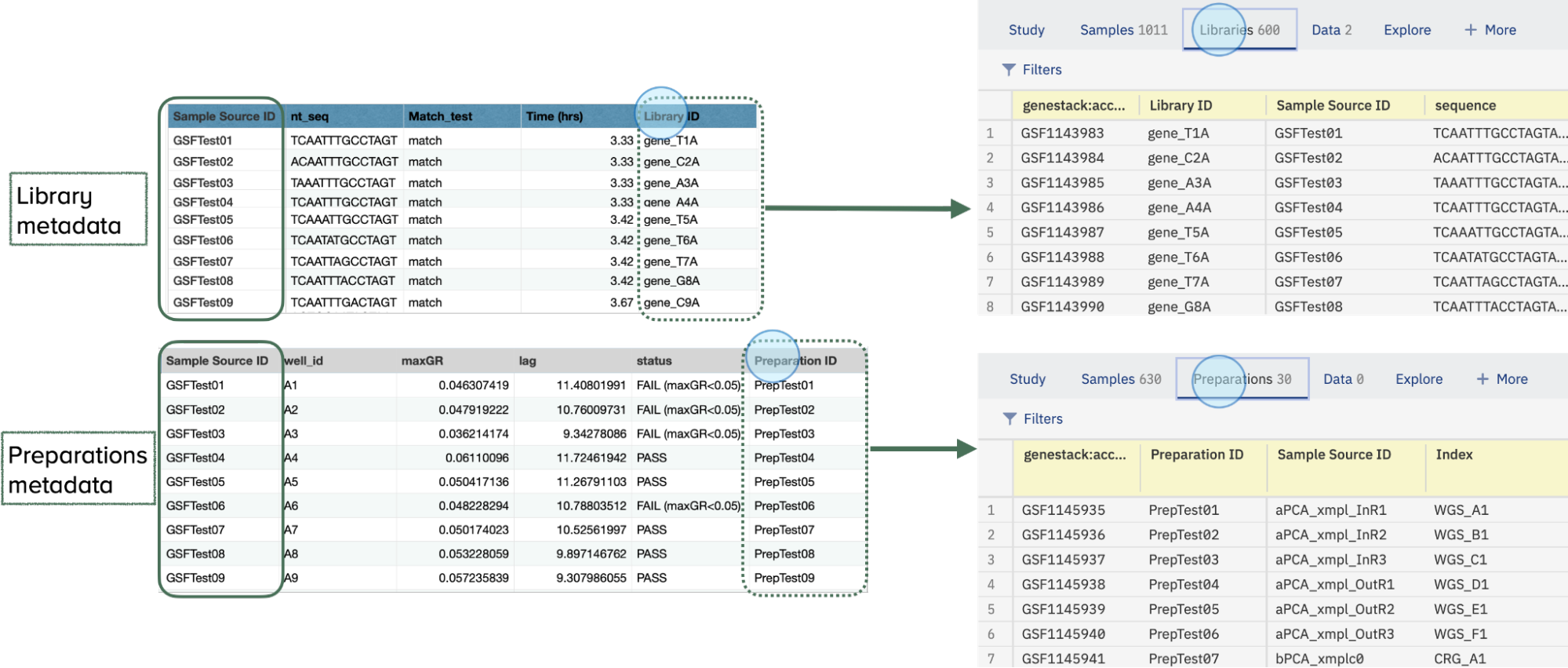Click the Filters funnel icon in the Preparations panel
The height and width of the screenshot is (668, 1568).
pyautogui.click(x=1010, y=419)
